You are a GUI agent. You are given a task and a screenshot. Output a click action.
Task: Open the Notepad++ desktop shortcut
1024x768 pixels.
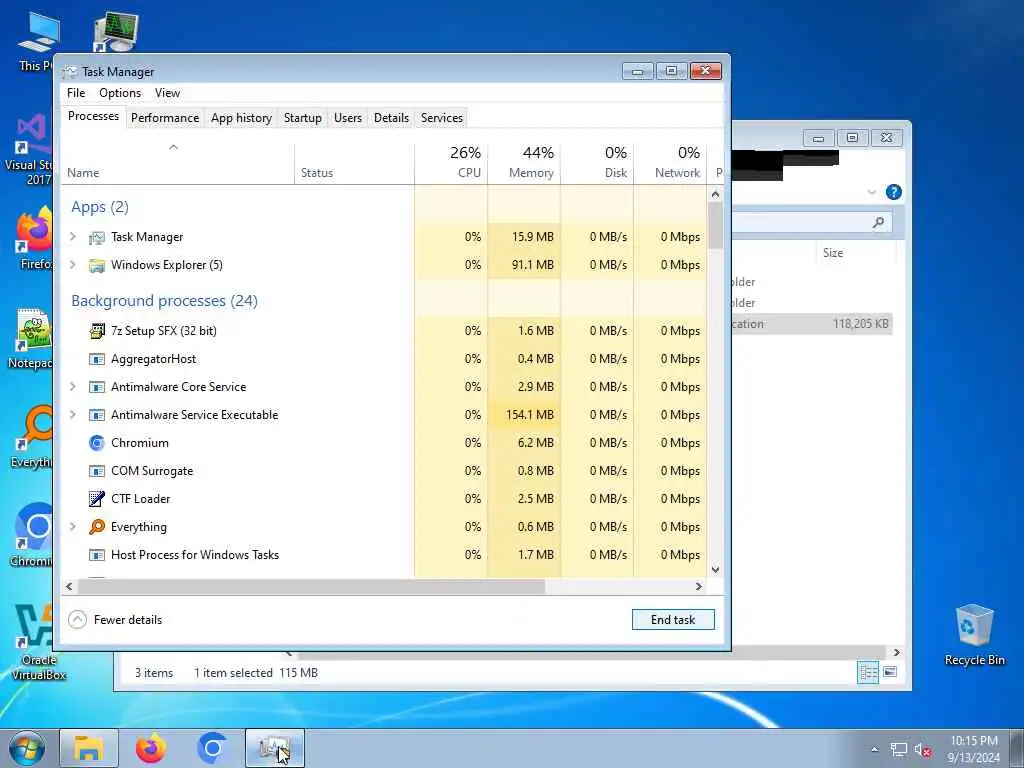[x=33, y=338]
